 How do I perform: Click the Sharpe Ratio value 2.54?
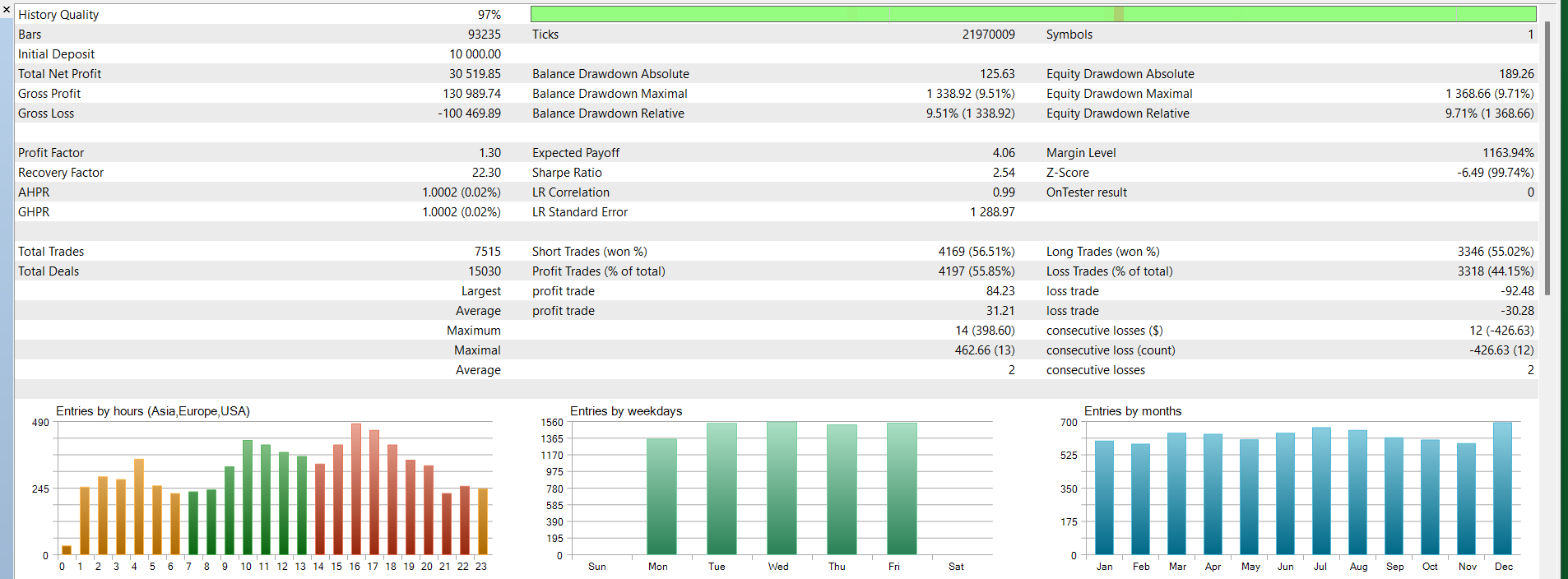(x=1003, y=173)
